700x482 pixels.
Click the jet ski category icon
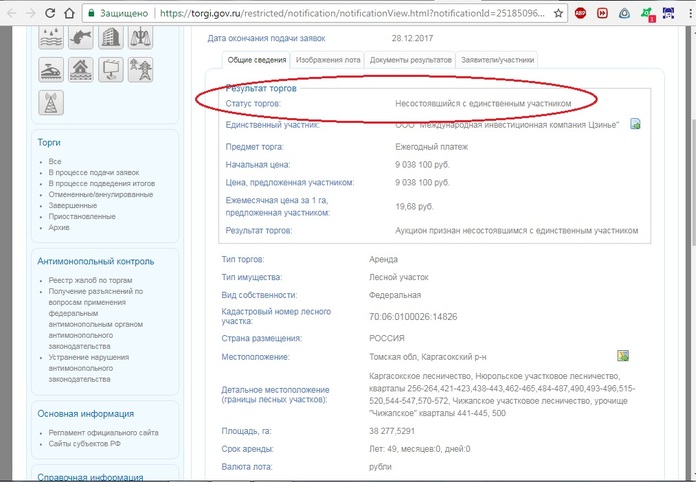tap(51, 70)
